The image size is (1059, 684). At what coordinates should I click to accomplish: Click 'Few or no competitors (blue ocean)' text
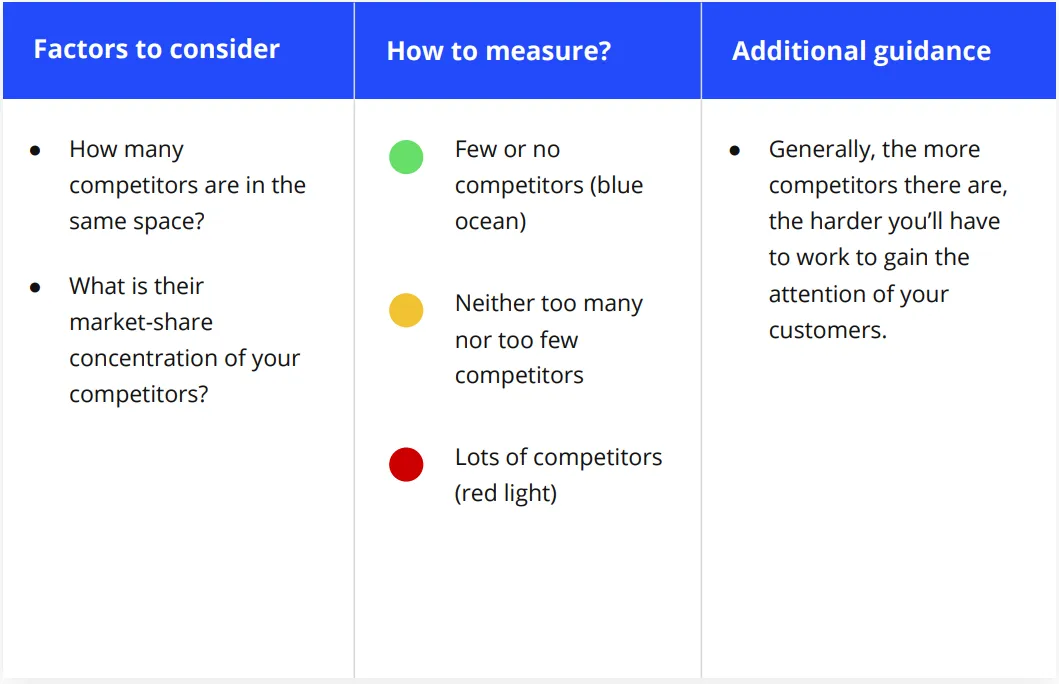[549, 185]
